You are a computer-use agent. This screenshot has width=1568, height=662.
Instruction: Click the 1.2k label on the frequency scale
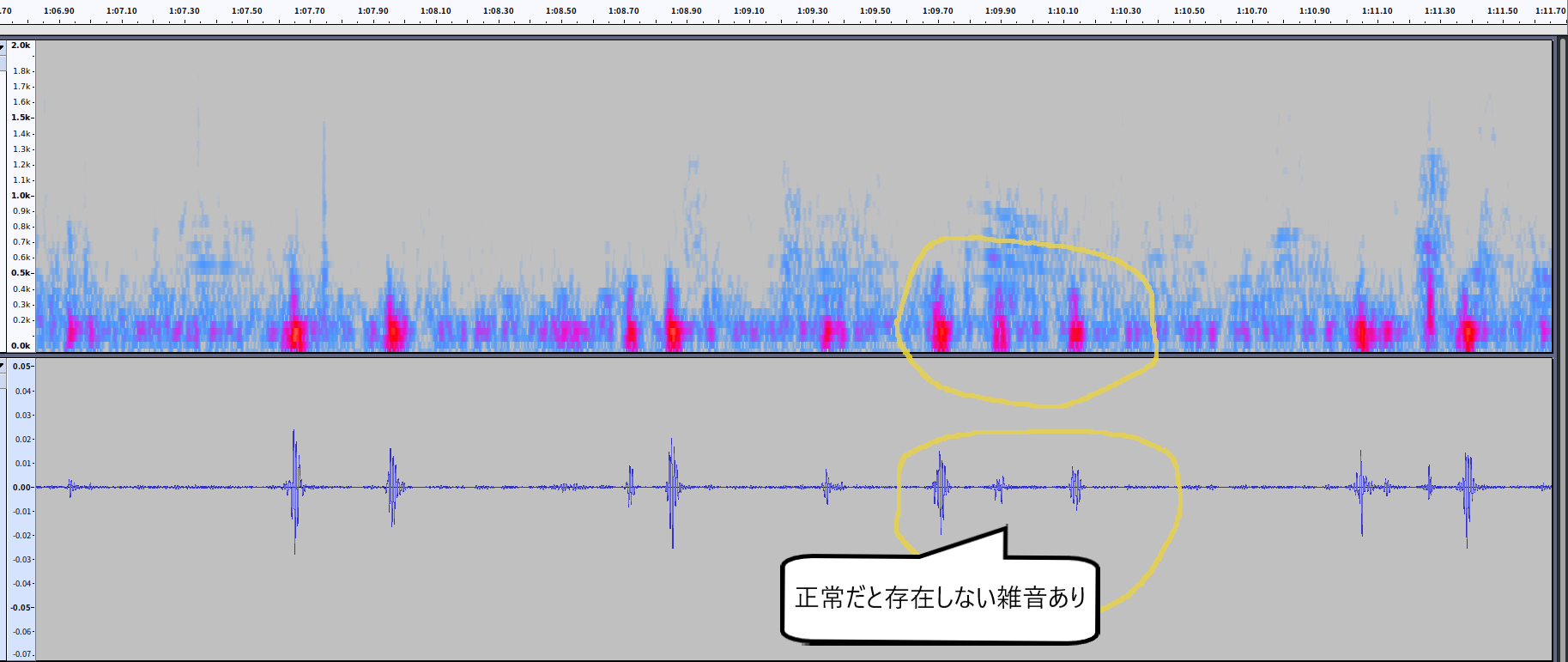coord(21,165)
